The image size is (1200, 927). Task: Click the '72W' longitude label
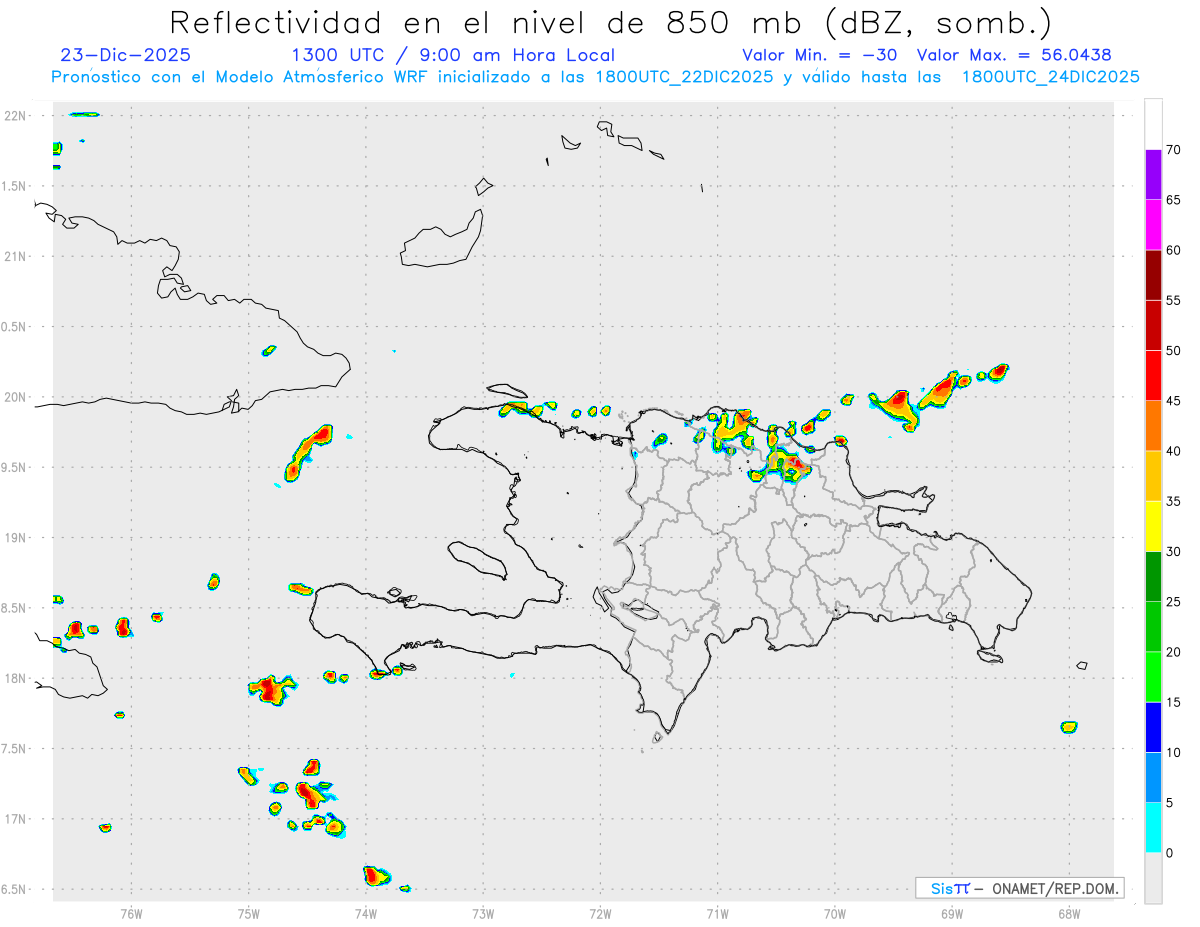(600, 912)
